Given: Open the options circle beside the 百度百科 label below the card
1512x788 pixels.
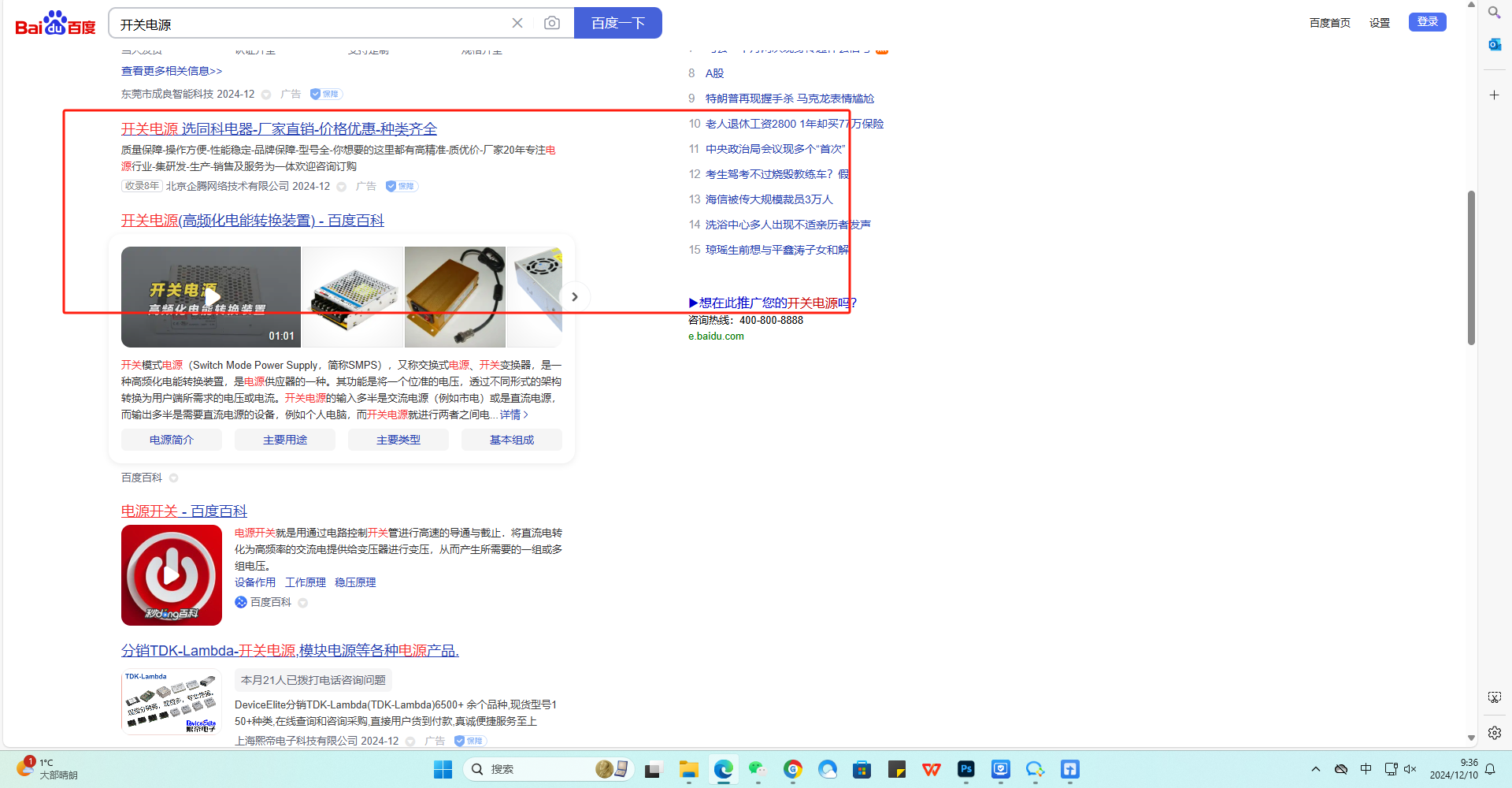Looking at the screenshot, I should click(x=173, y=478).
